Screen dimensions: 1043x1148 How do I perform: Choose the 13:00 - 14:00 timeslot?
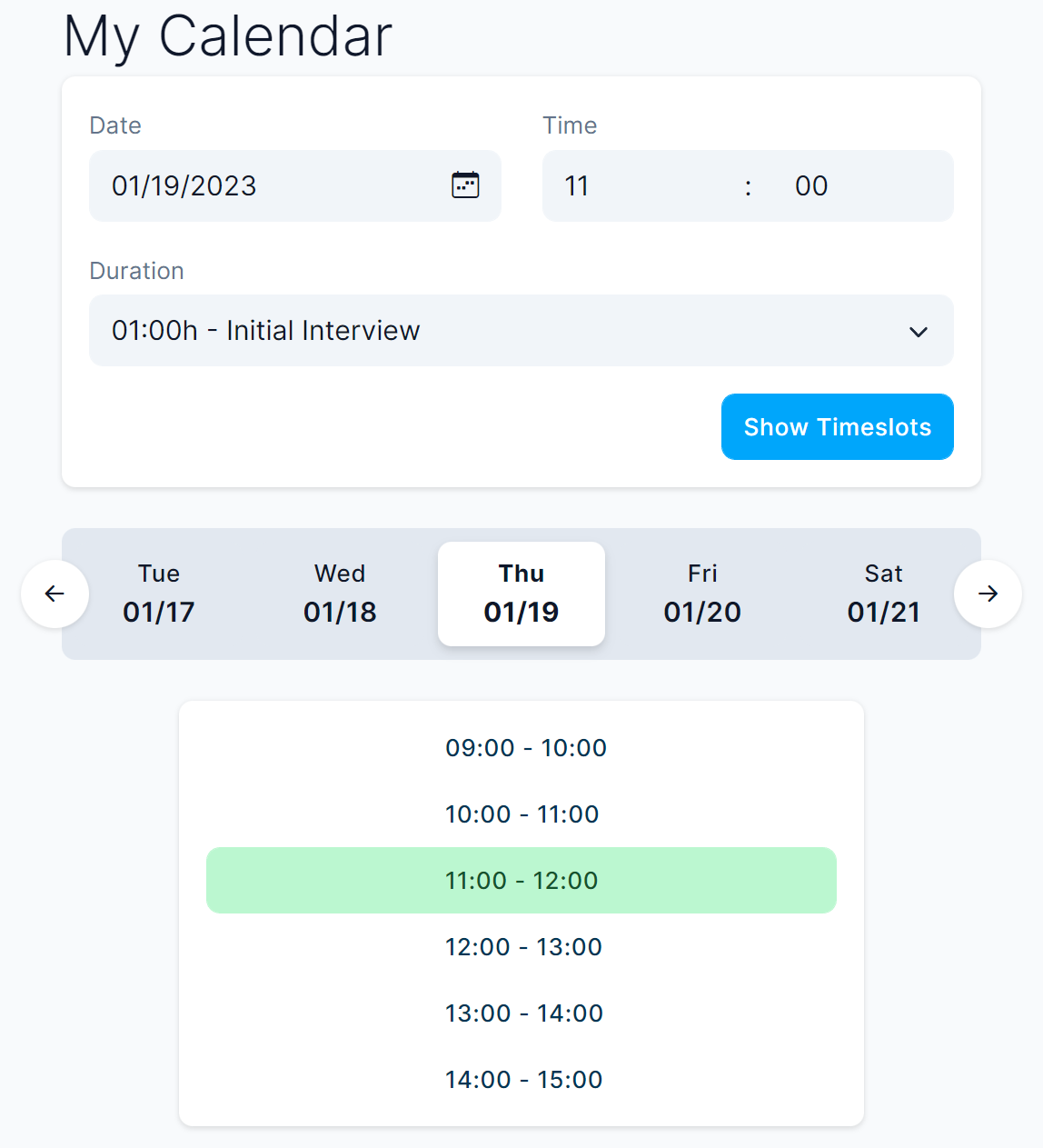523,1013
